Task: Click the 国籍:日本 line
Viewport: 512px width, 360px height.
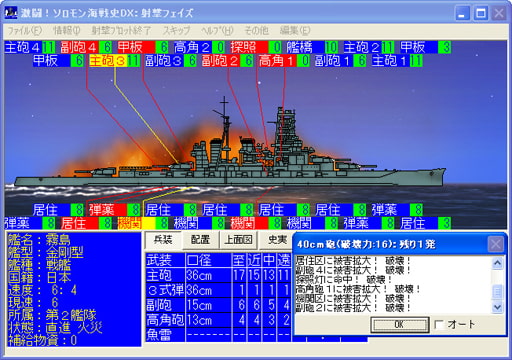Action: point(40,277)
